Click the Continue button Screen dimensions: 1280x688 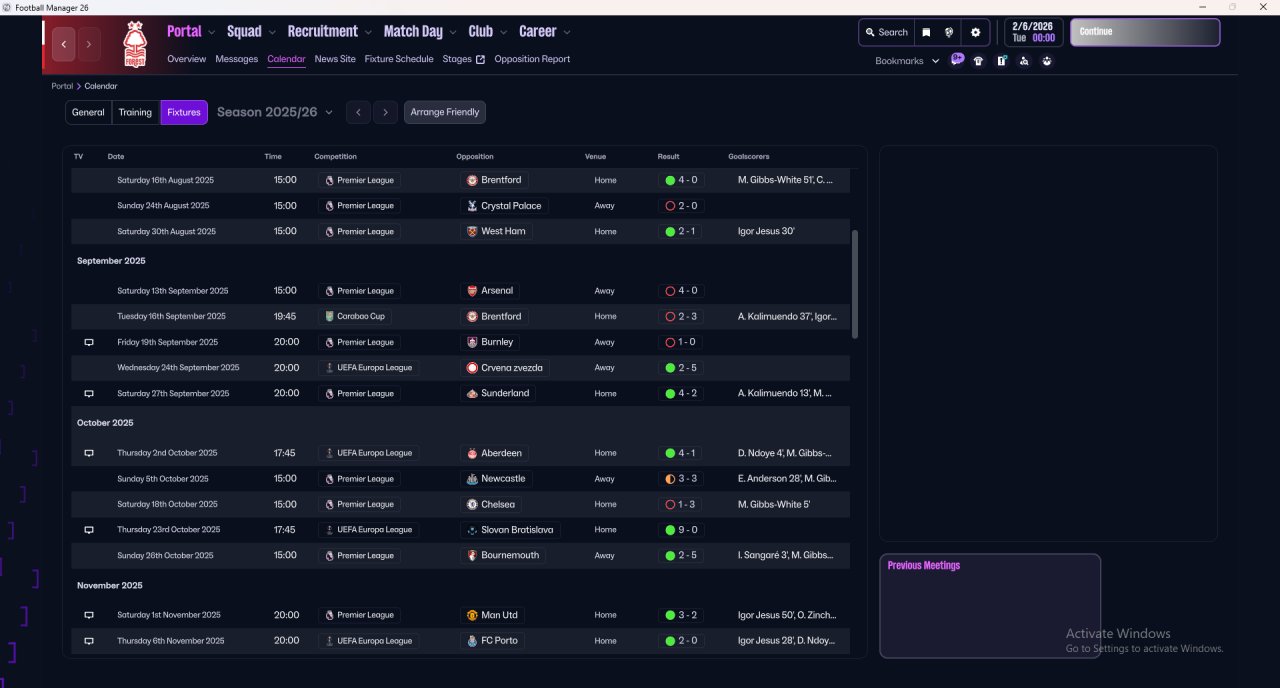pos(1145,32)
